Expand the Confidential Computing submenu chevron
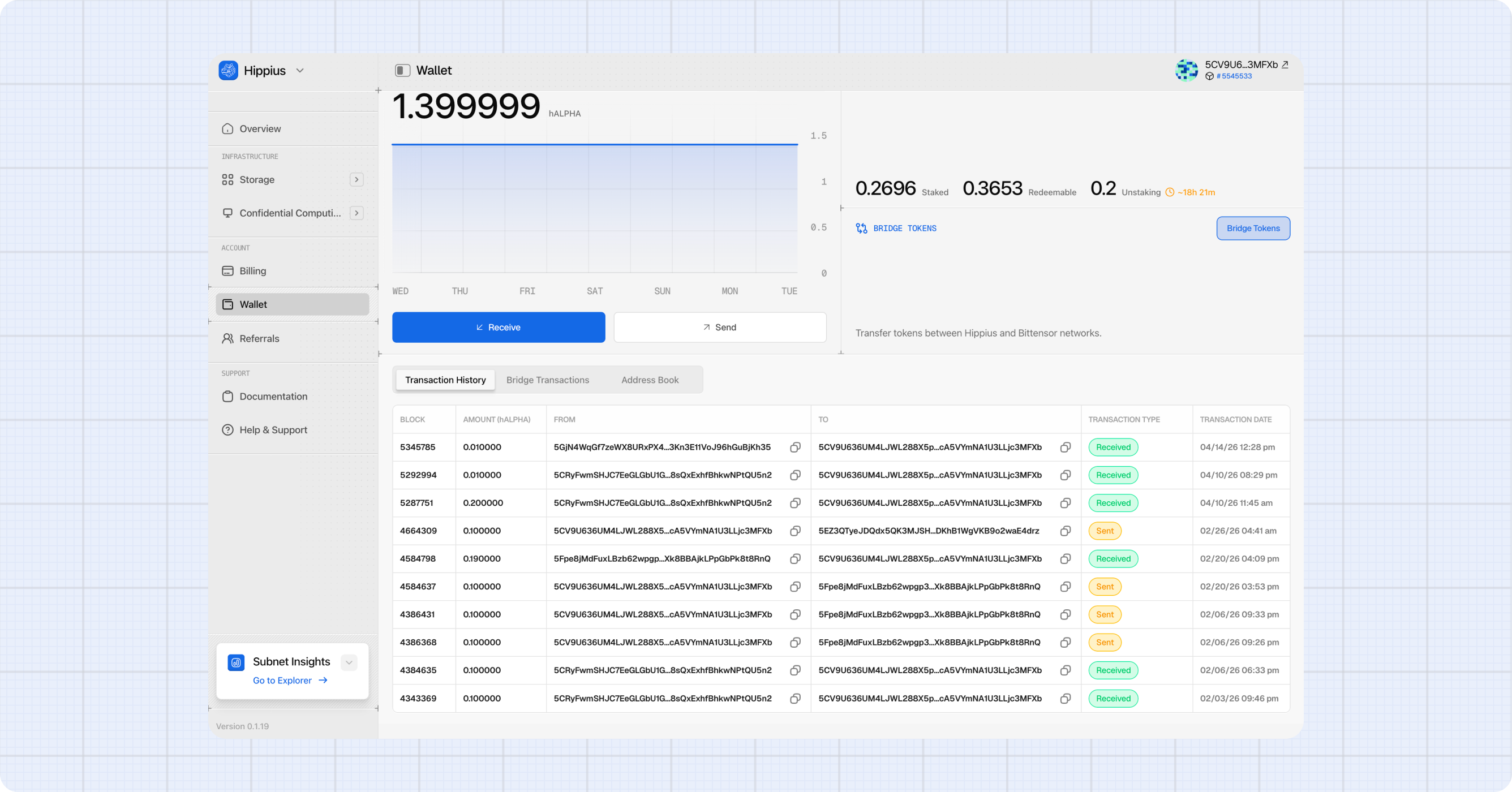 point(356,213)
